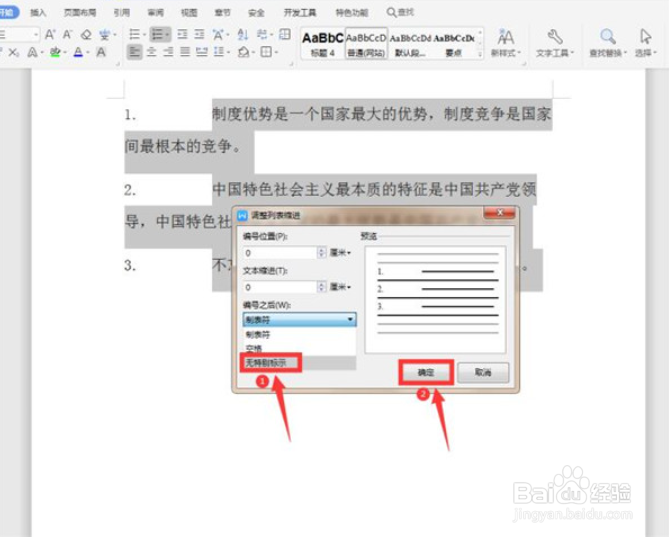Open the bulleted list dropdown arrow

click(144, 35)
